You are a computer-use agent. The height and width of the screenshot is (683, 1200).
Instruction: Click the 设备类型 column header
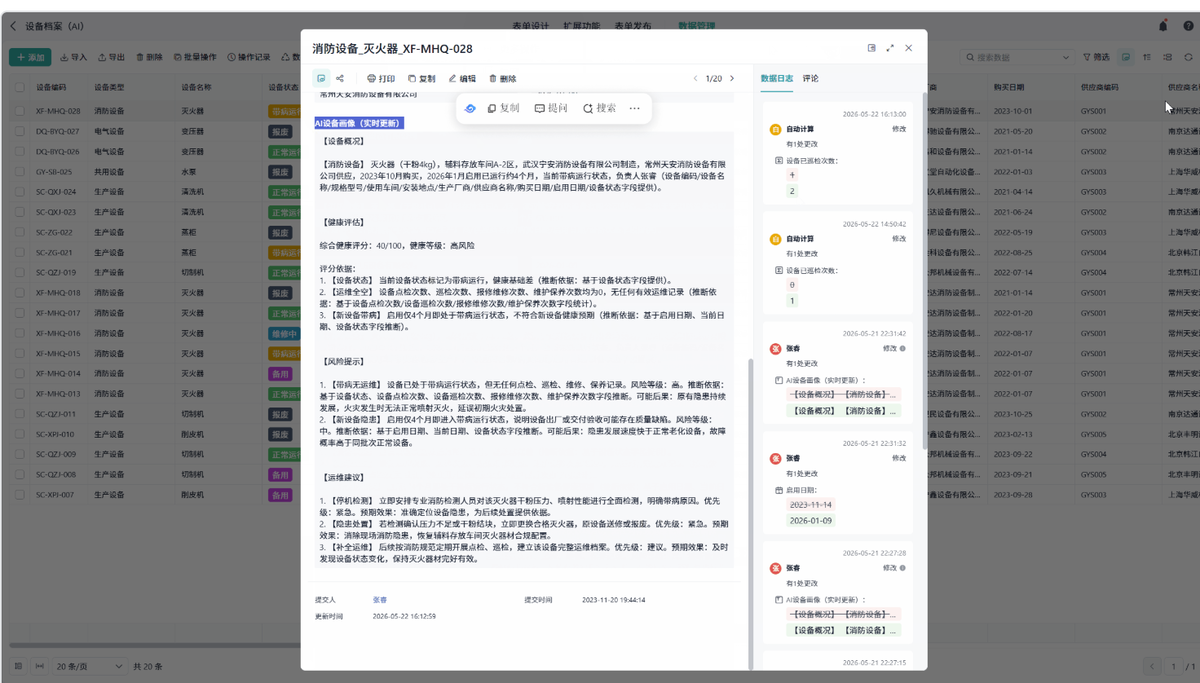pyautogui.click(x=109, y=87)
